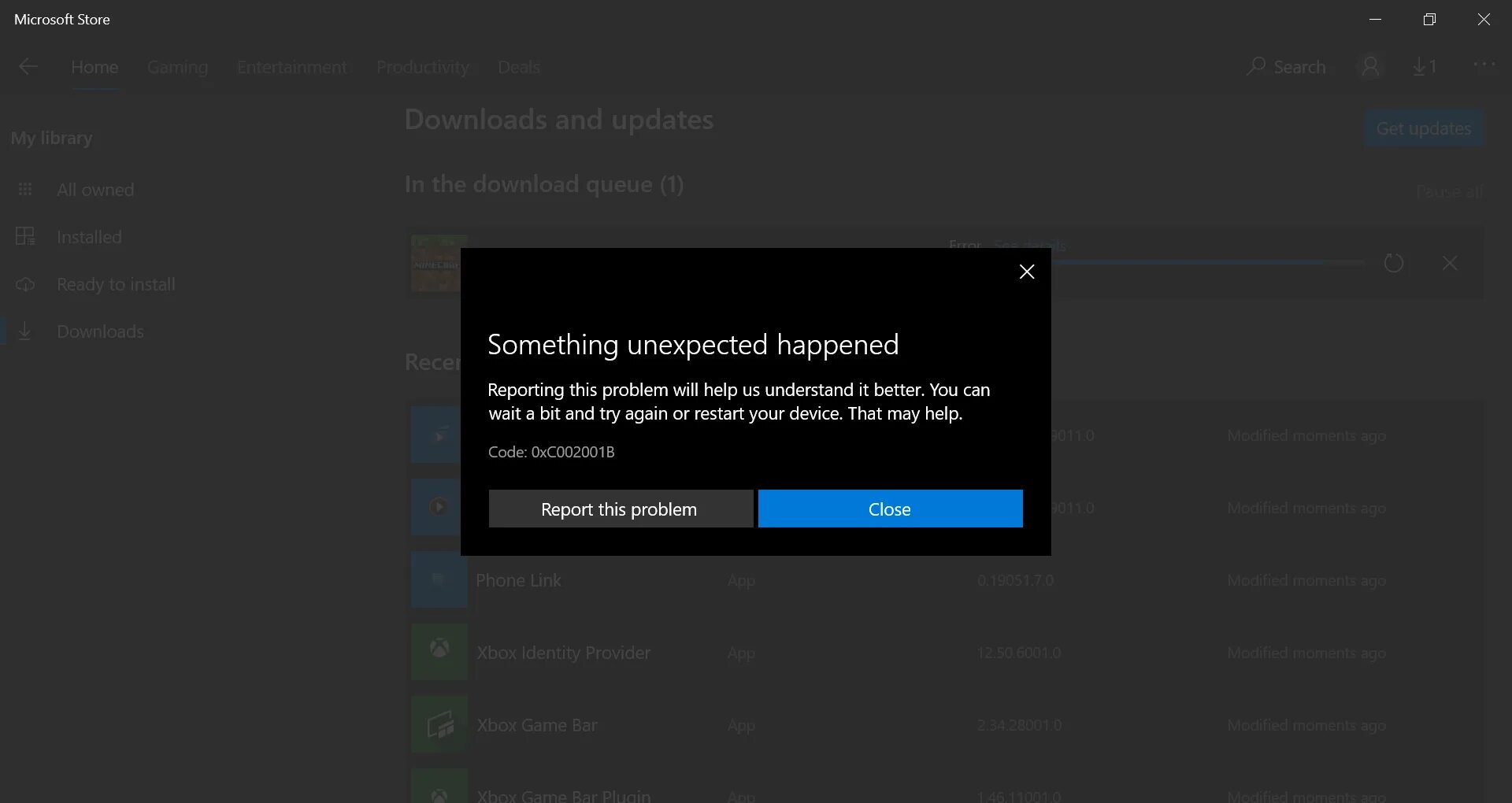The image size is (1512, 803).
Task: Restore down the Microsoft Store window
Action: point(1429,19)
